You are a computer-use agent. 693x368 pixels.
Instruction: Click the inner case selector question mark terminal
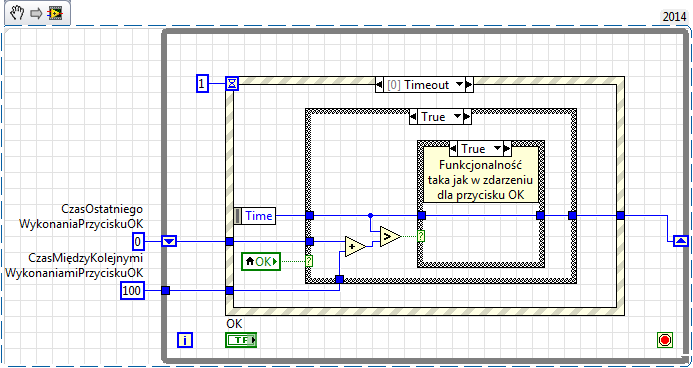(x=421, y=236)
